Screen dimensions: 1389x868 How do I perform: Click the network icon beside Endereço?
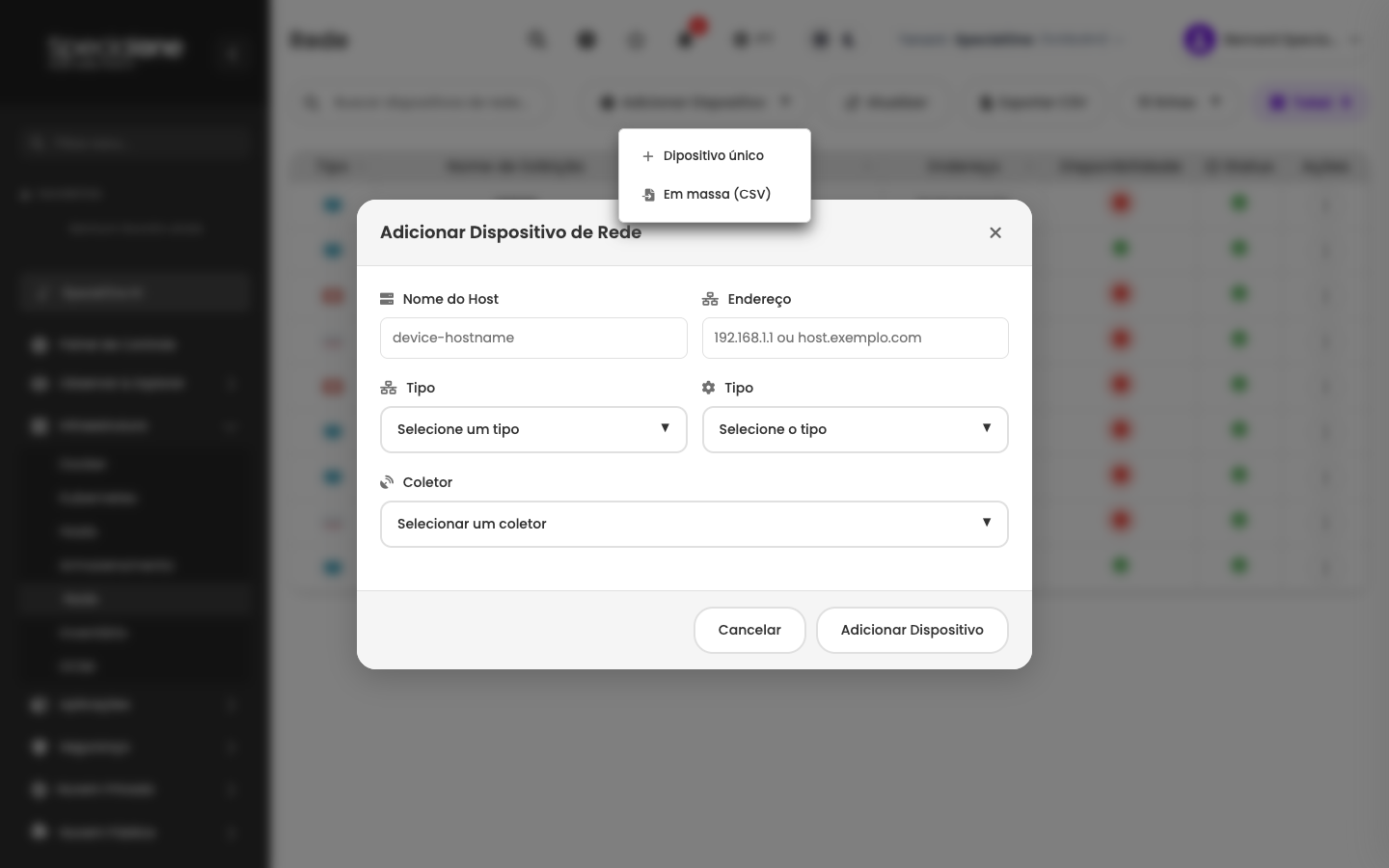pyautogui.click(x=710, y=299)
